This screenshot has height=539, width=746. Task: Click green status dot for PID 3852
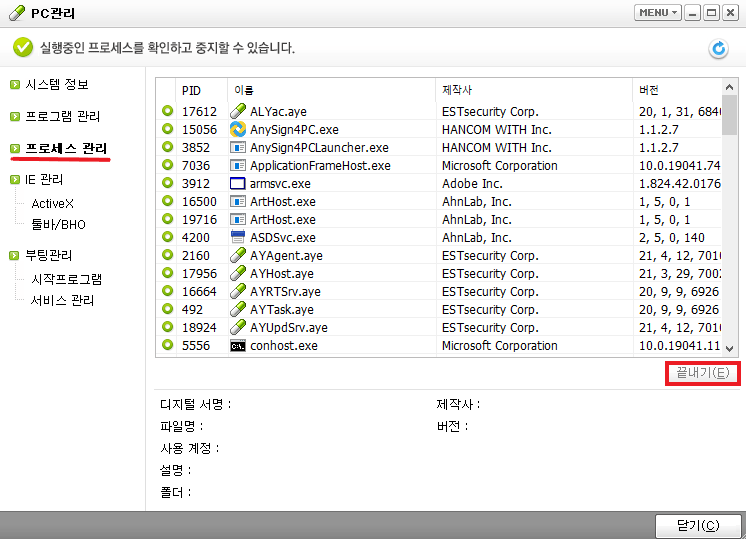[167, 147]
